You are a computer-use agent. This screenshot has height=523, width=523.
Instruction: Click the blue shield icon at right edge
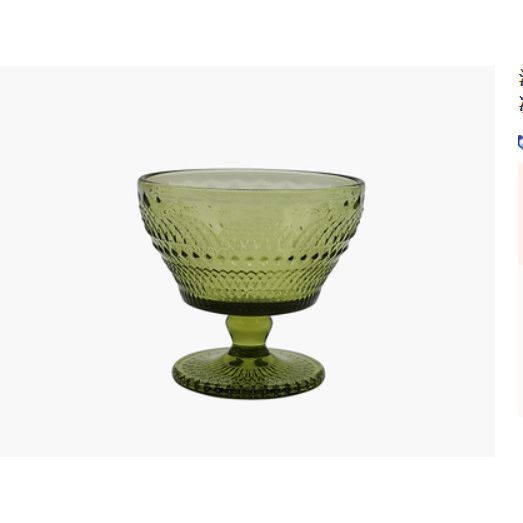[x=520, y=142]
